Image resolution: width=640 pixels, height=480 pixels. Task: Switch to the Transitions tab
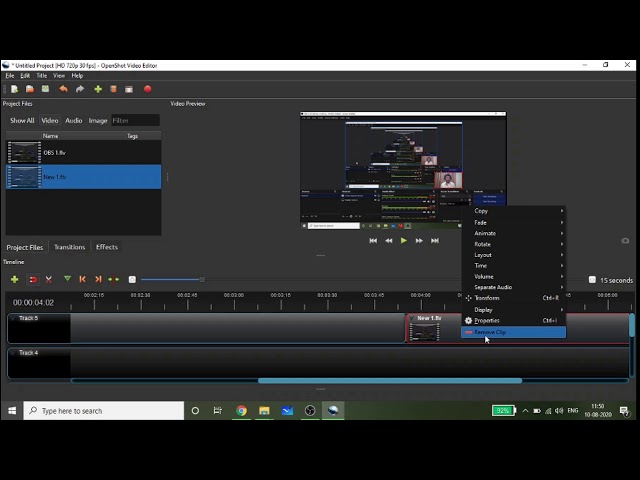69,247
